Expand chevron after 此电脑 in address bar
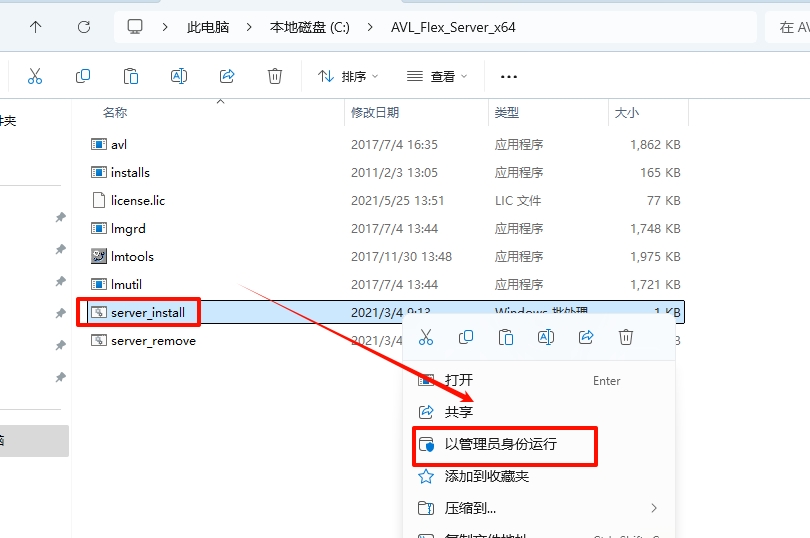810x538 pixels. (x=249, y=27)
